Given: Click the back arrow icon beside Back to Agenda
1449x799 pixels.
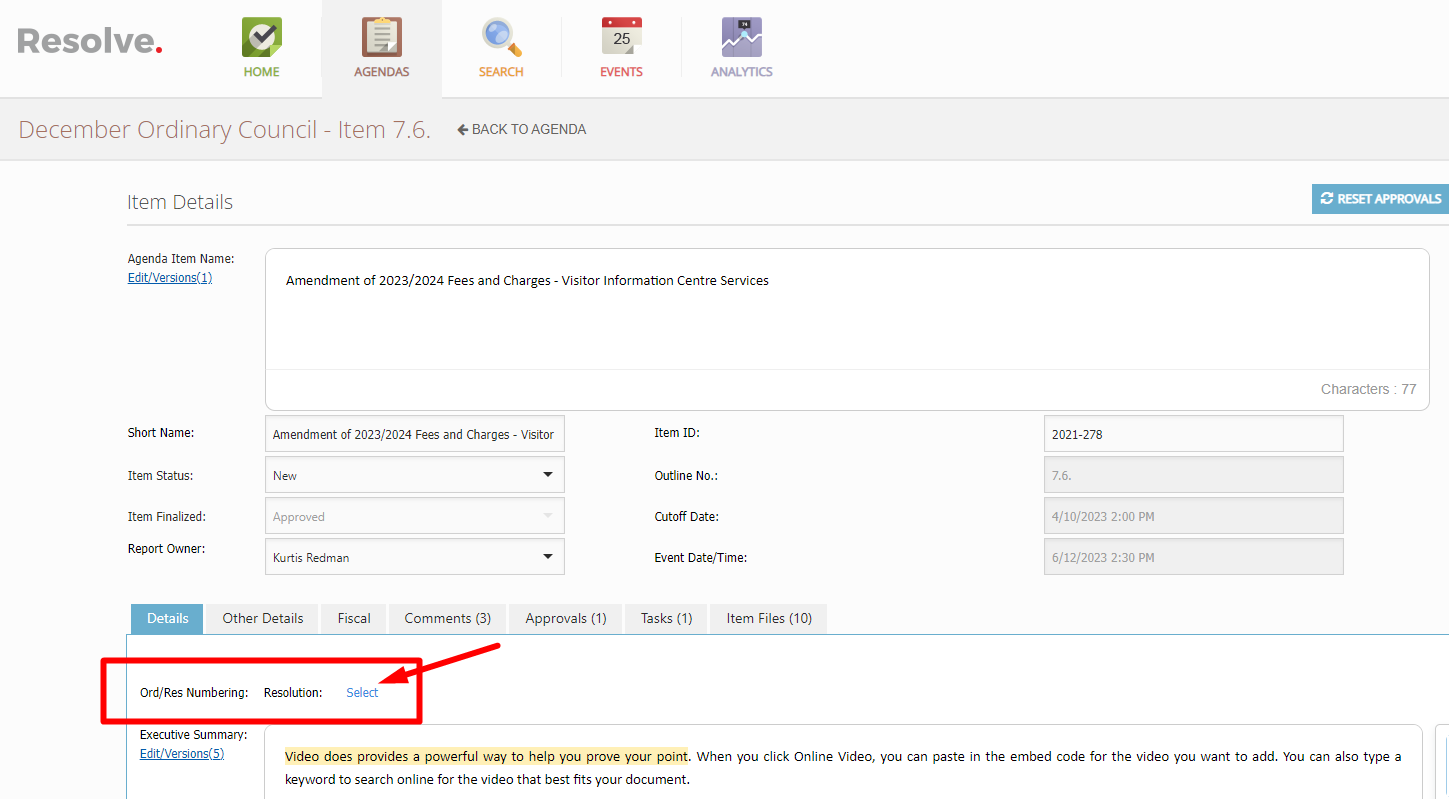Looking at the screenshot, I should (x=463, y=129).
